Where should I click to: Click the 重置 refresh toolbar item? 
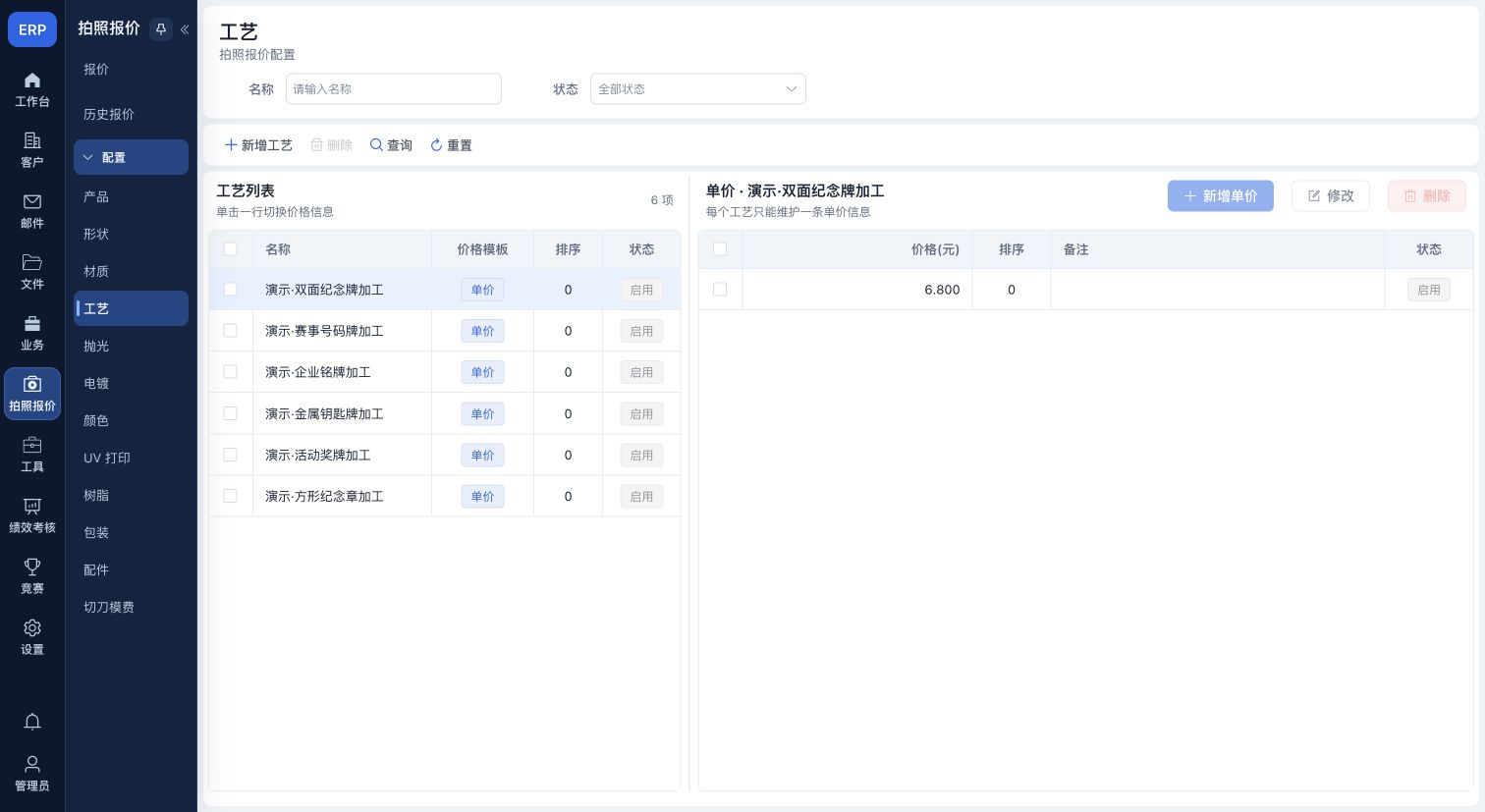[x=451, y=145]
